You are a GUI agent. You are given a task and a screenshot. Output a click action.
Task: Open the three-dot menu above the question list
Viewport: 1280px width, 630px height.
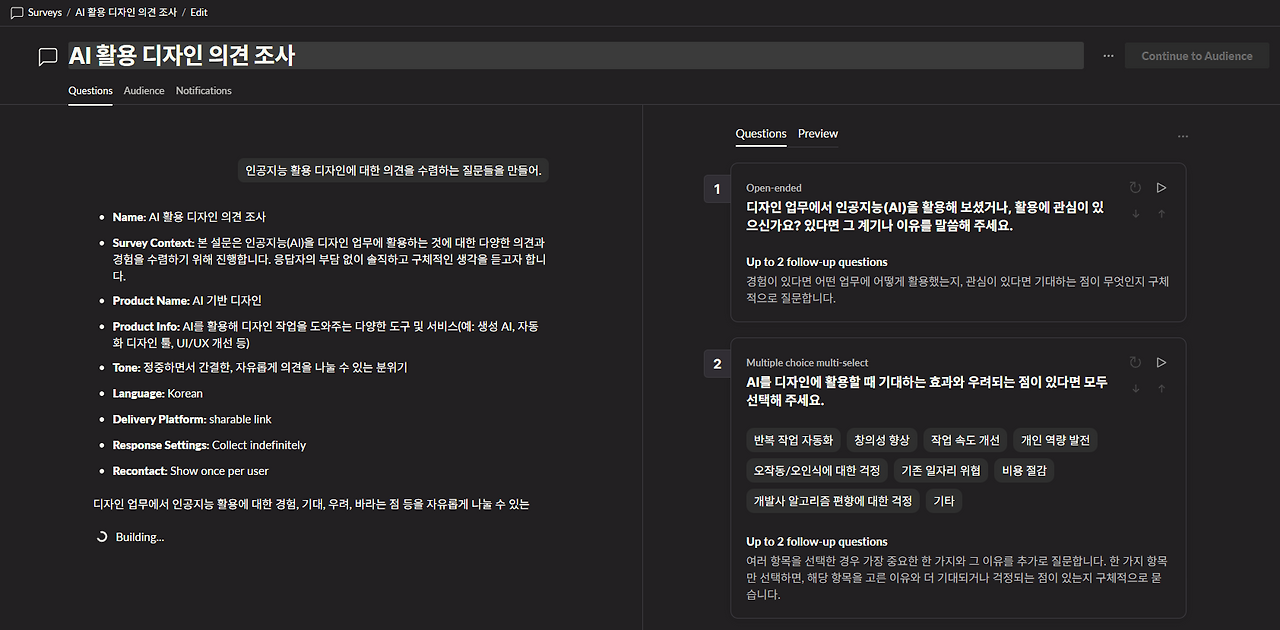click(1183, 136)
